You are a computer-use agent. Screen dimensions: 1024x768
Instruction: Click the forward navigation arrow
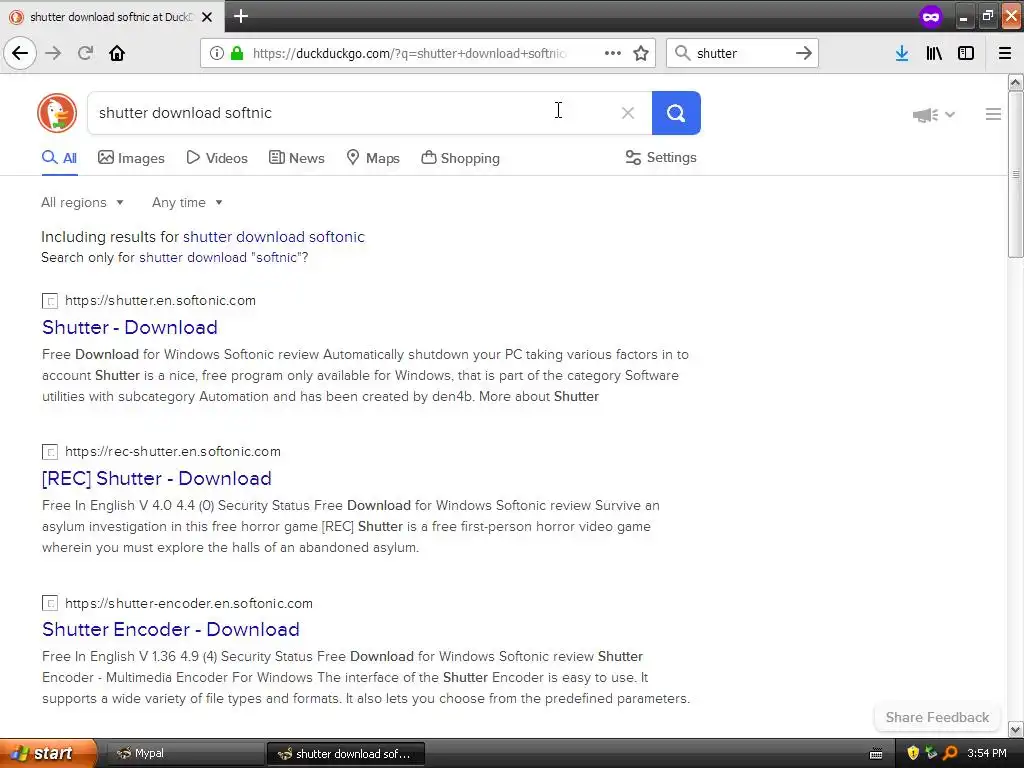click(53, 53)
